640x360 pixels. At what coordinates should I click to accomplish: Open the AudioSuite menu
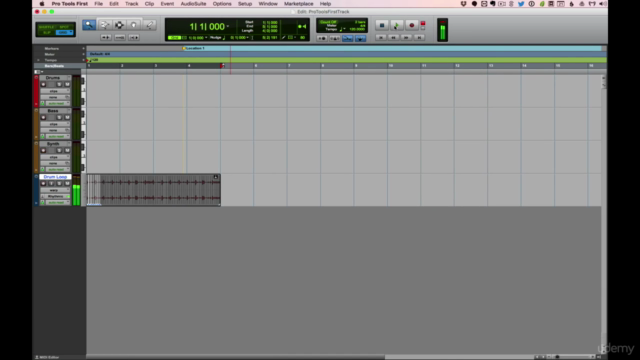193,4
